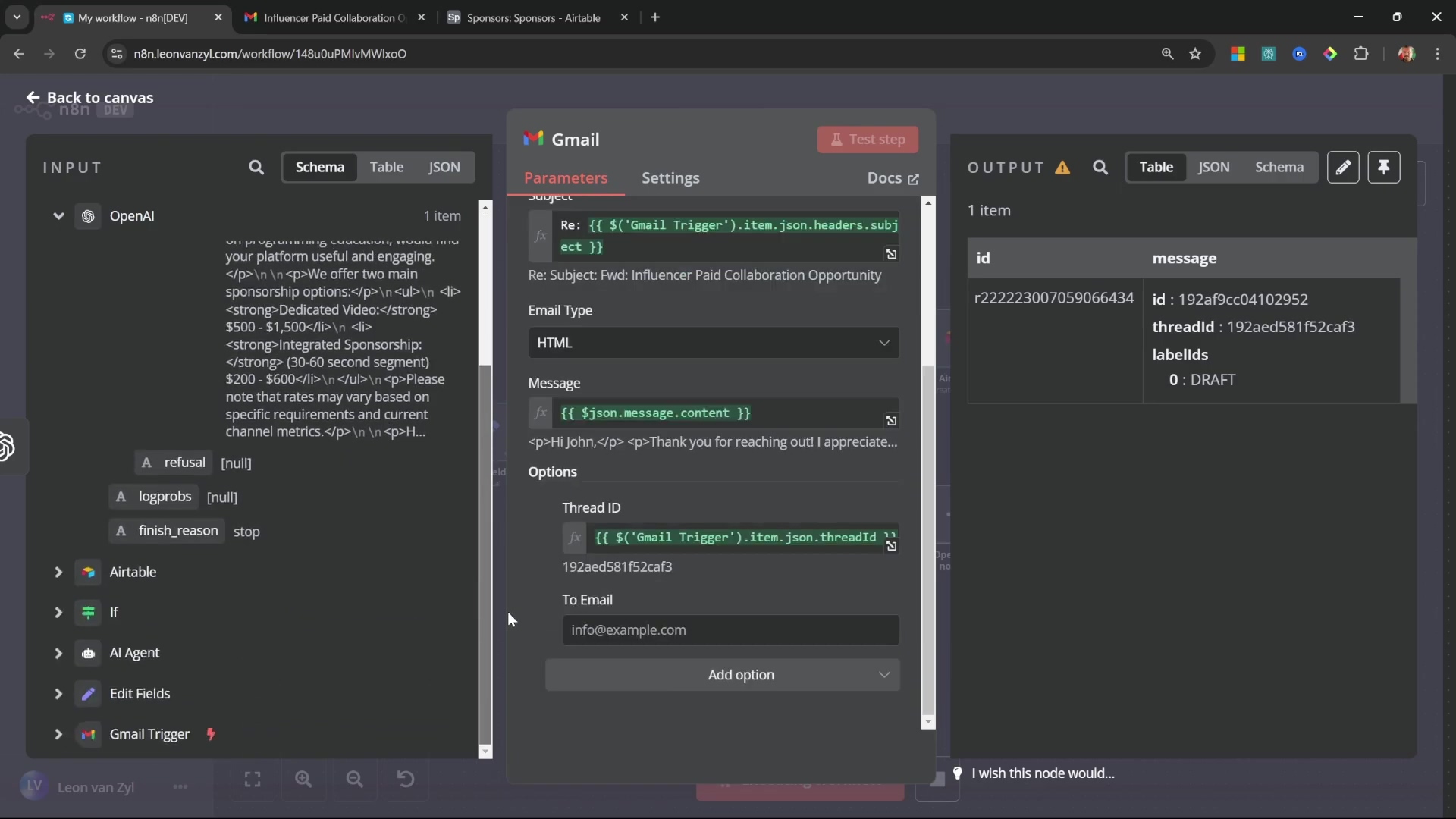Switch input view to JSON
The height and width of the screenshot is (819, 1456).
pyautogui.click(x=444, y=168)
